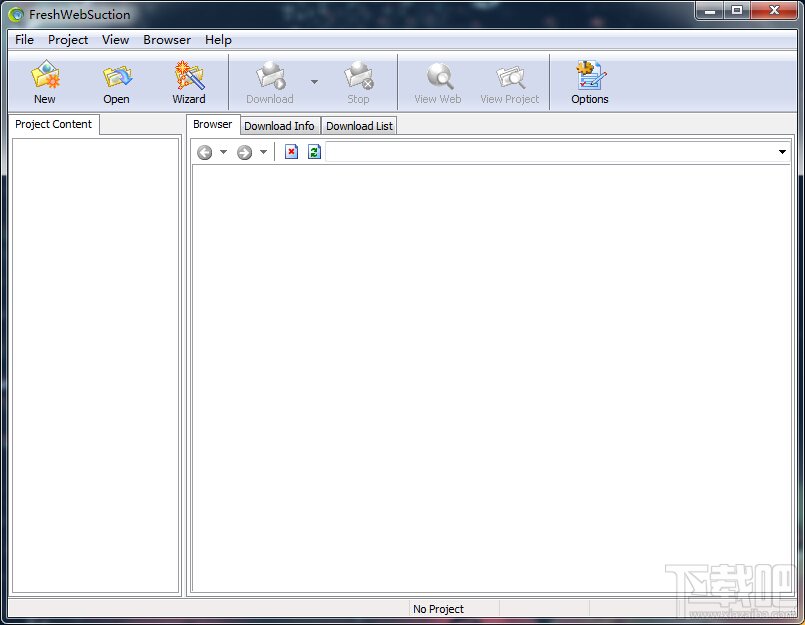
Task: Switch to the Download List tab
Action: 359,126
